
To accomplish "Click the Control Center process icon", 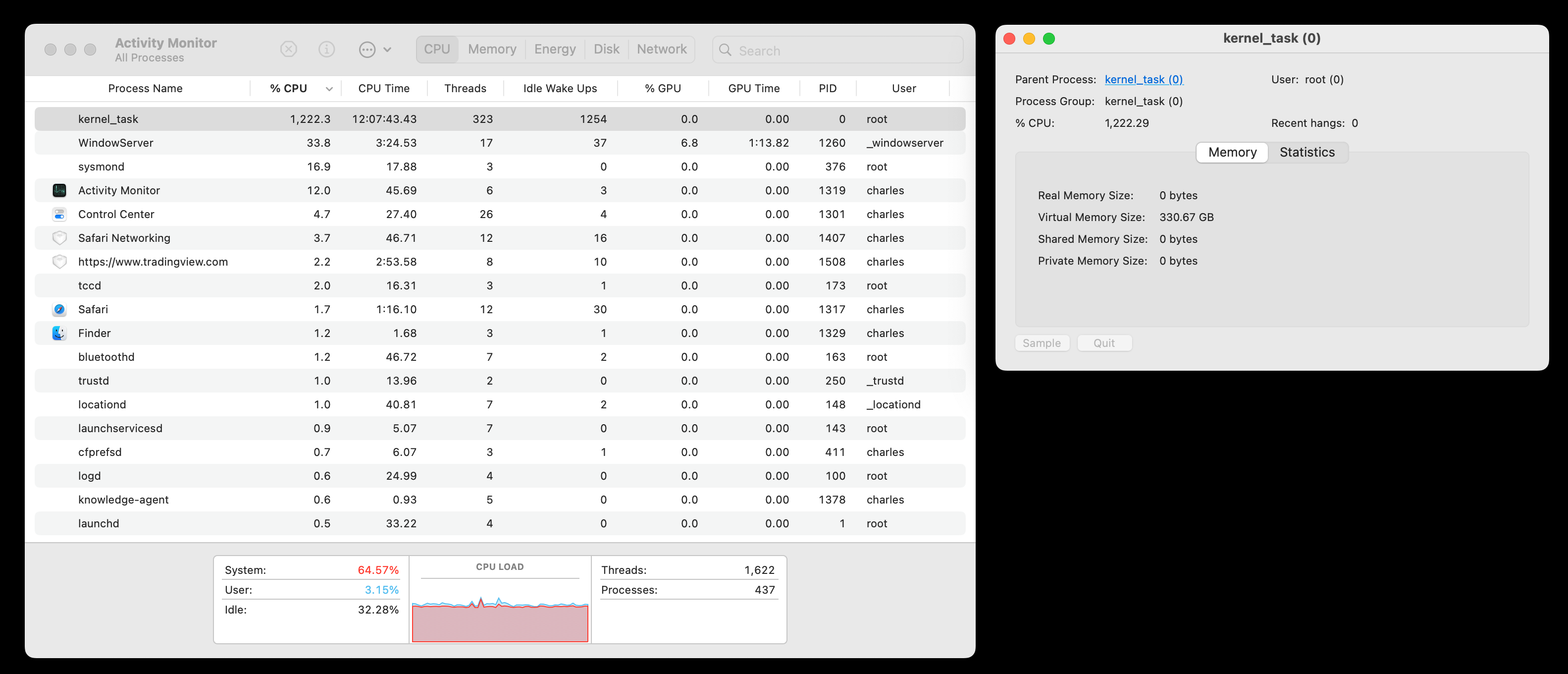I will tap(59, 214).
